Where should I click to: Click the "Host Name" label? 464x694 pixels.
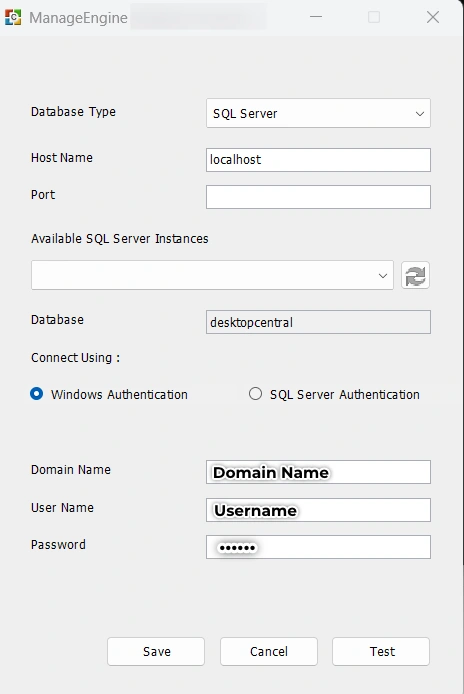tap(62, 158)
